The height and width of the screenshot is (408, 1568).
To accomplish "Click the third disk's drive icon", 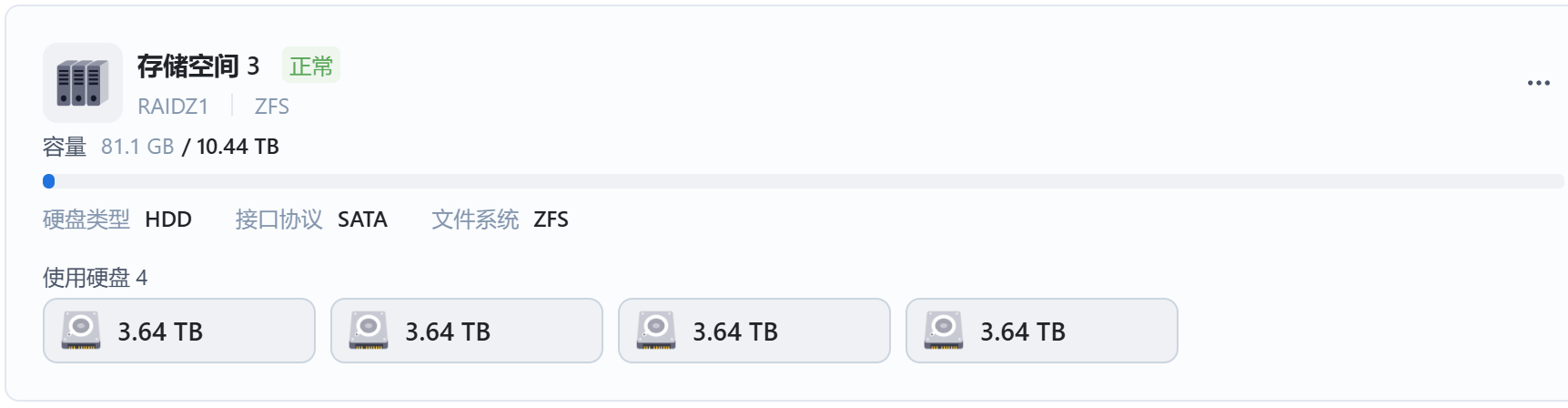I will pyautogui.click(x=656, y=331).
